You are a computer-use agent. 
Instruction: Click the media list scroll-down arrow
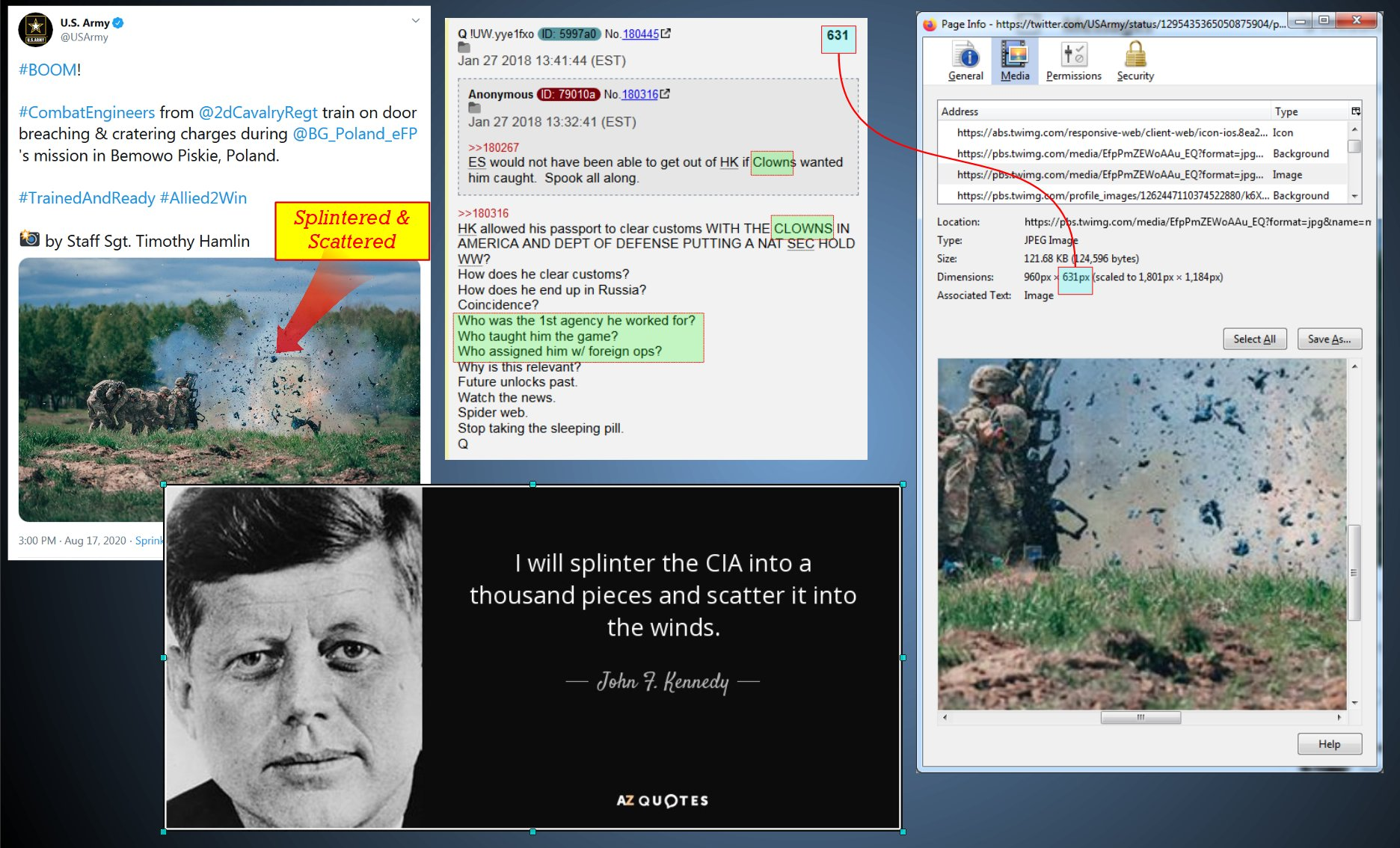[1354, 196]
